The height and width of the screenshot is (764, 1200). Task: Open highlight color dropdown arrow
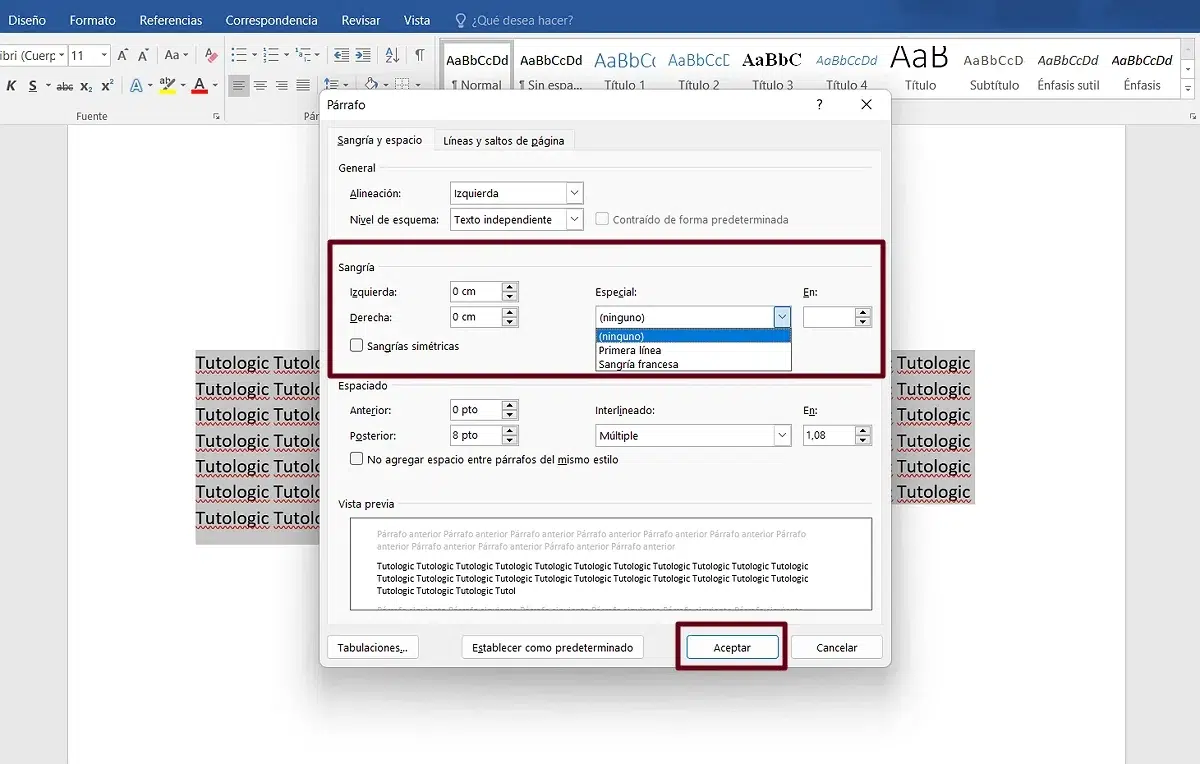(182, 86)
